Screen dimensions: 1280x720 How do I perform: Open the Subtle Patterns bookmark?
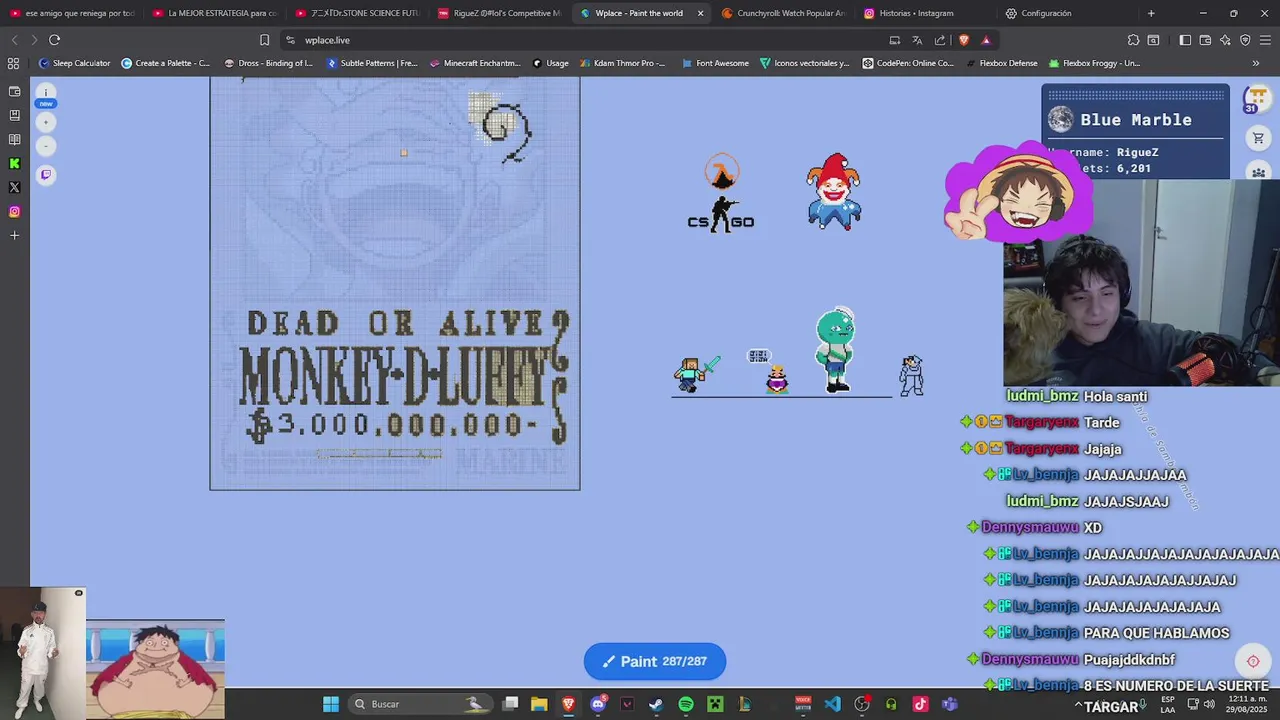pyautogui.click(x=372, y=63)
